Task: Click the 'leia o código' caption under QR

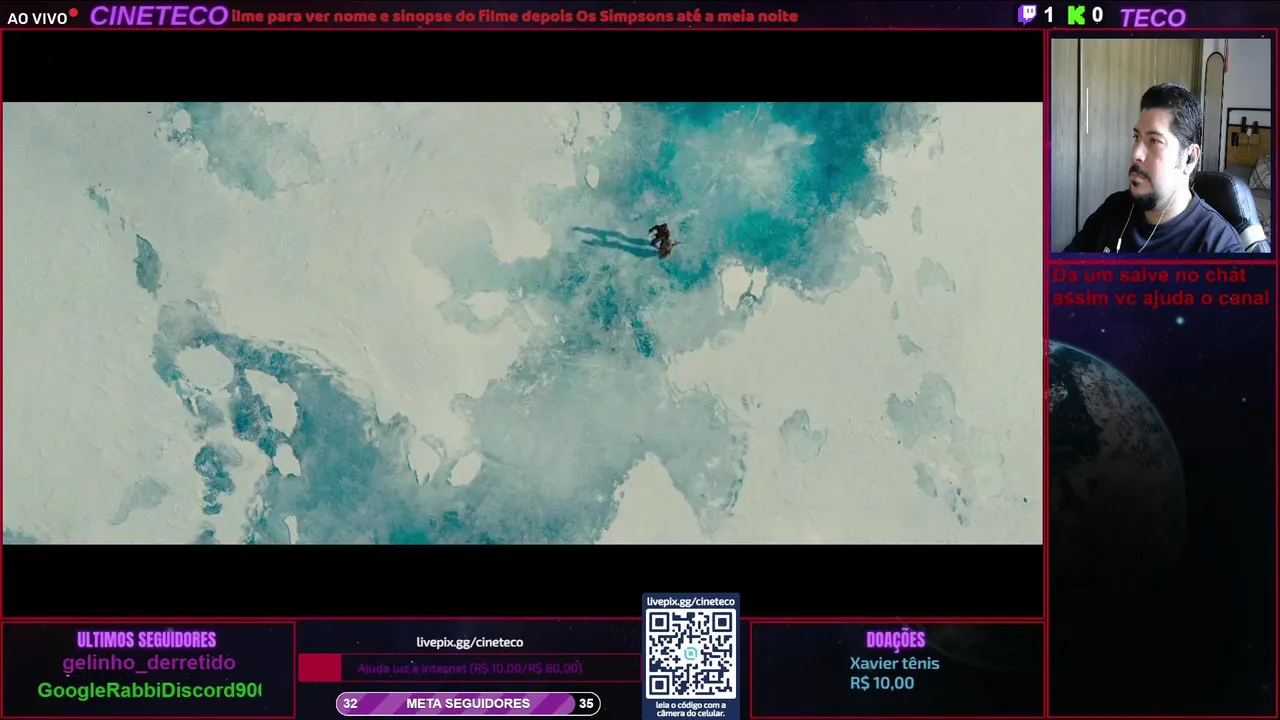Action: click(x=691, y=709)
